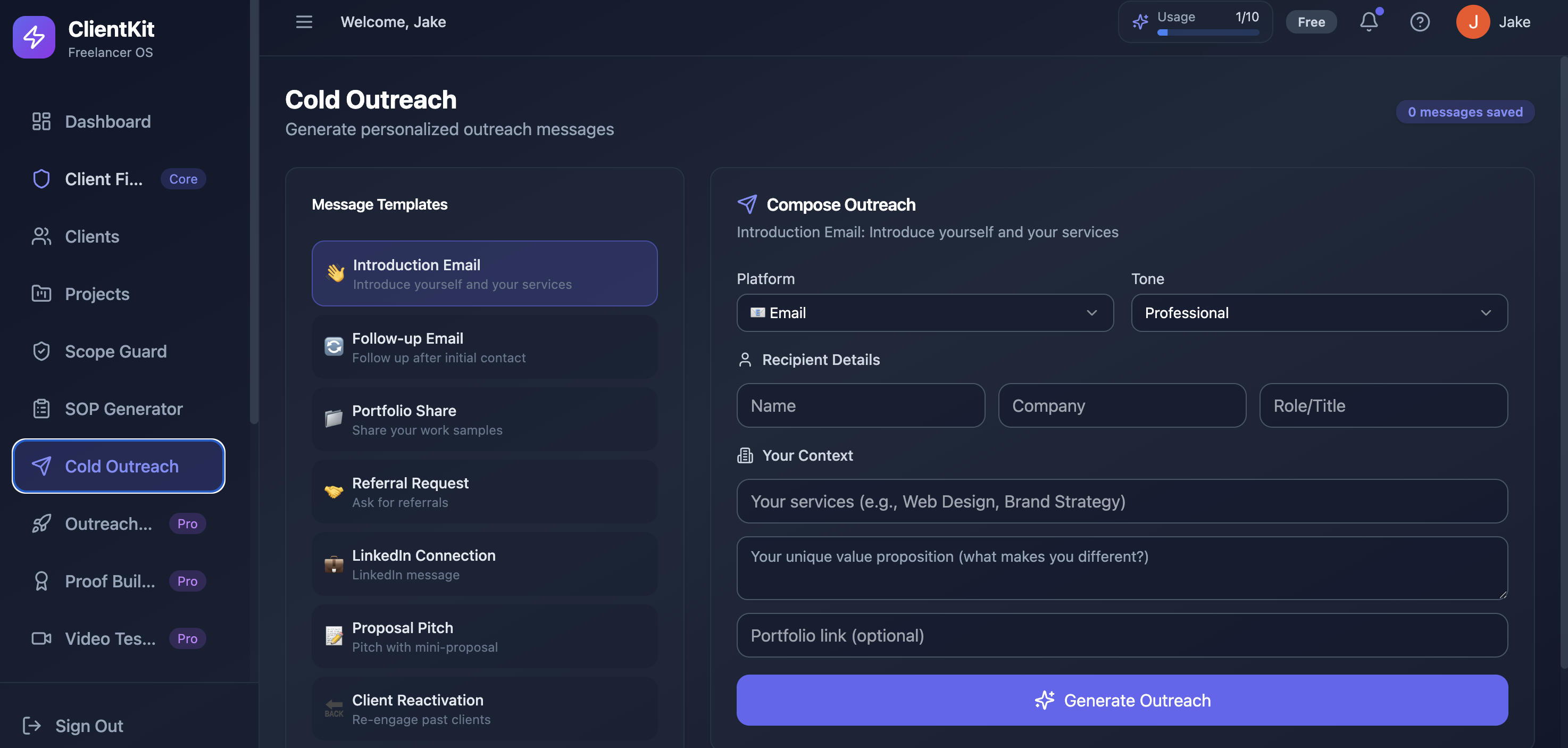Click the hamburger menu icon

303,22
